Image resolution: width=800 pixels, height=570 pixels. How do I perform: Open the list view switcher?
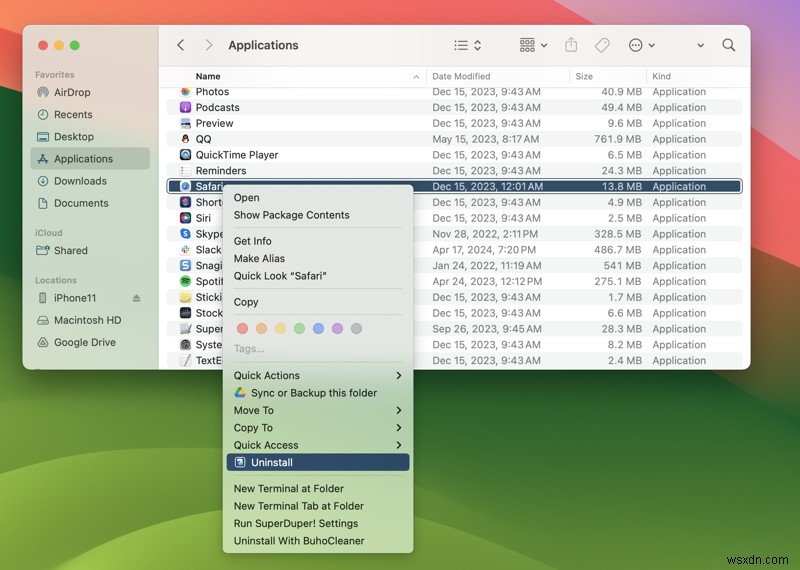467,45
